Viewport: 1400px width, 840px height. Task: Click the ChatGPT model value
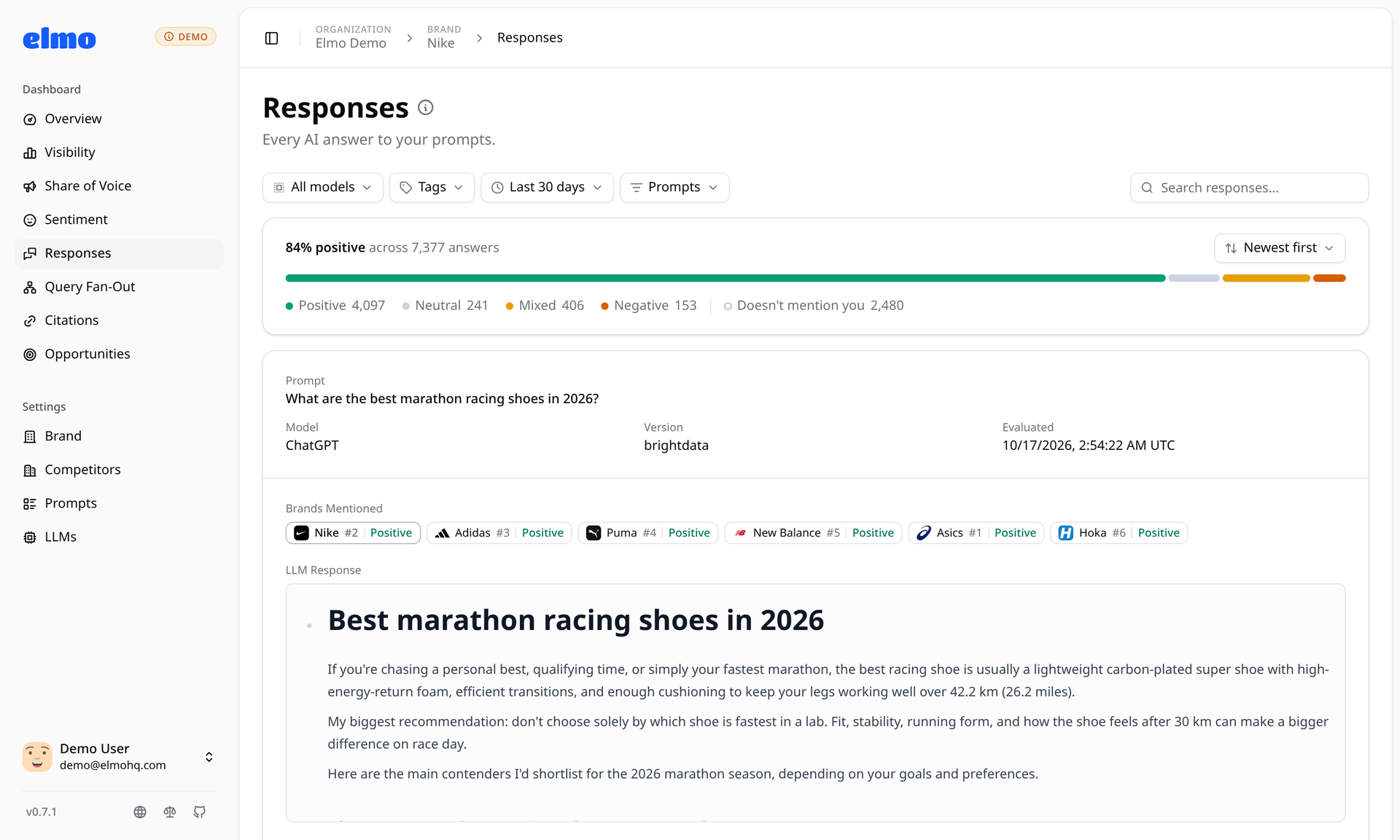point(312,446)
